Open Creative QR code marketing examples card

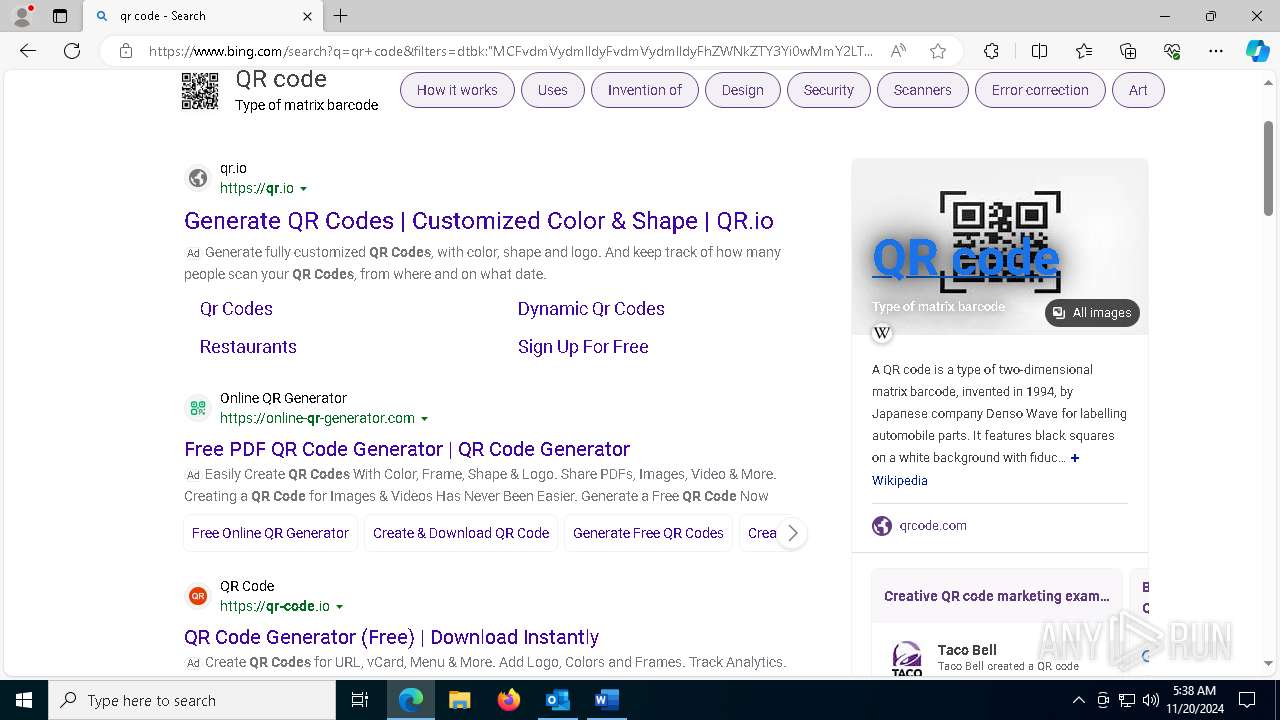point(997,596)
